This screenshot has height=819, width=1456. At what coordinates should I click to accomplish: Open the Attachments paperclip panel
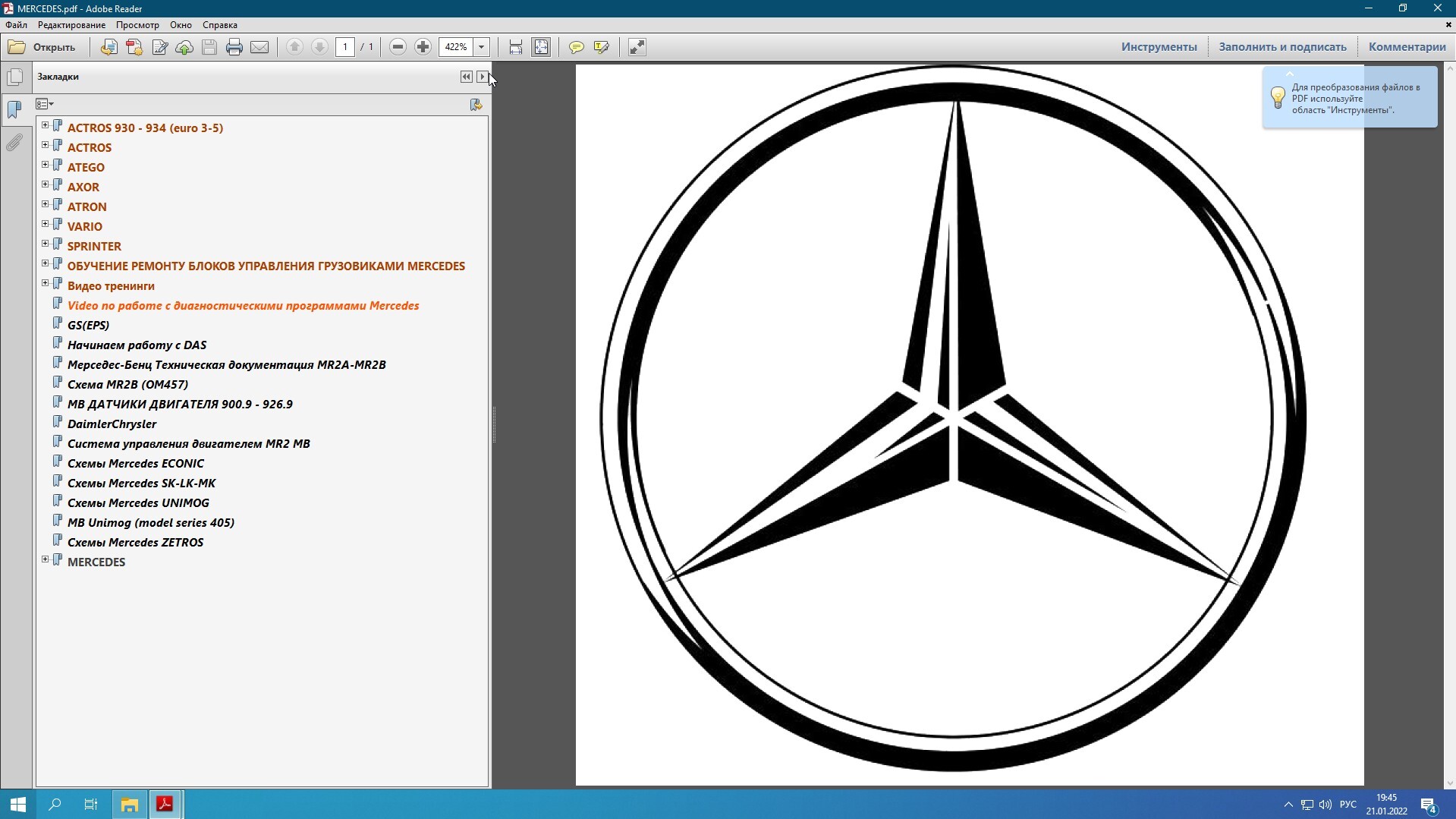(14, 143)
